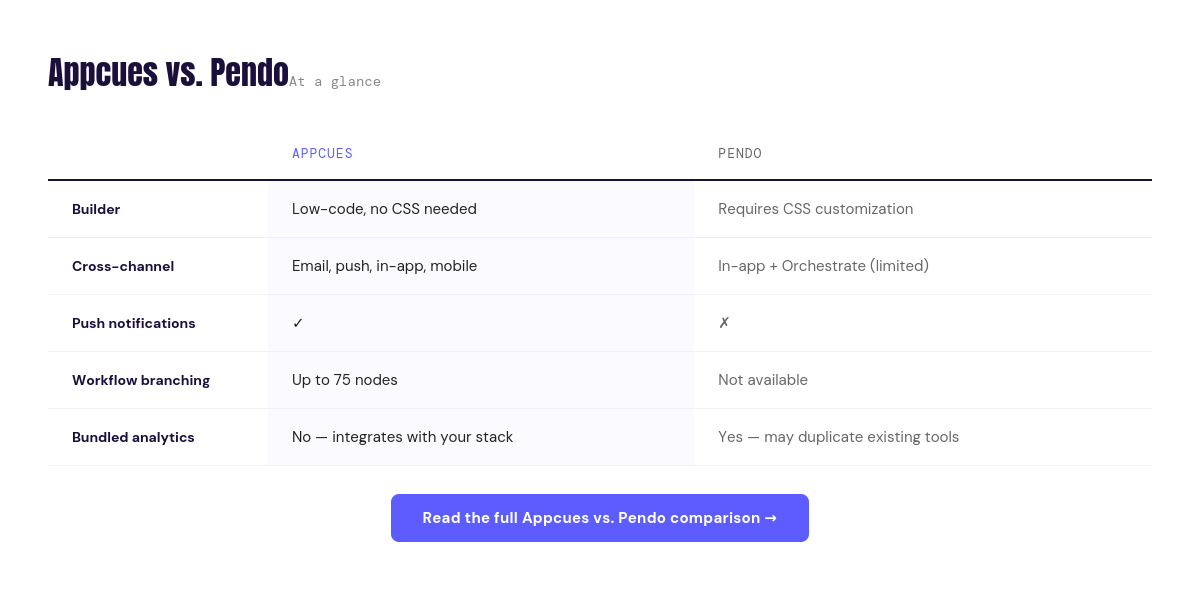
Task: Click 'Yes — may duplicate existing tools'
Action: point(838,437)
